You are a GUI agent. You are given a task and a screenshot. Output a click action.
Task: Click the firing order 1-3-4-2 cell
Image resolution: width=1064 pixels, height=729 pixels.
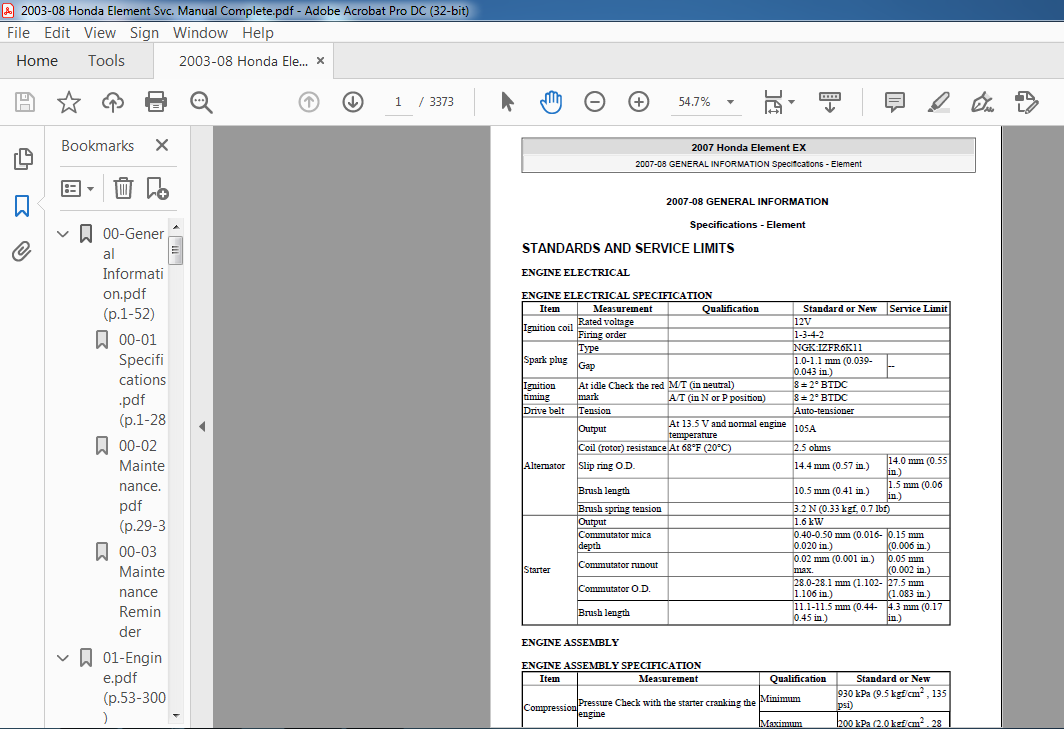pyautogui.click(x=871, y=335)
